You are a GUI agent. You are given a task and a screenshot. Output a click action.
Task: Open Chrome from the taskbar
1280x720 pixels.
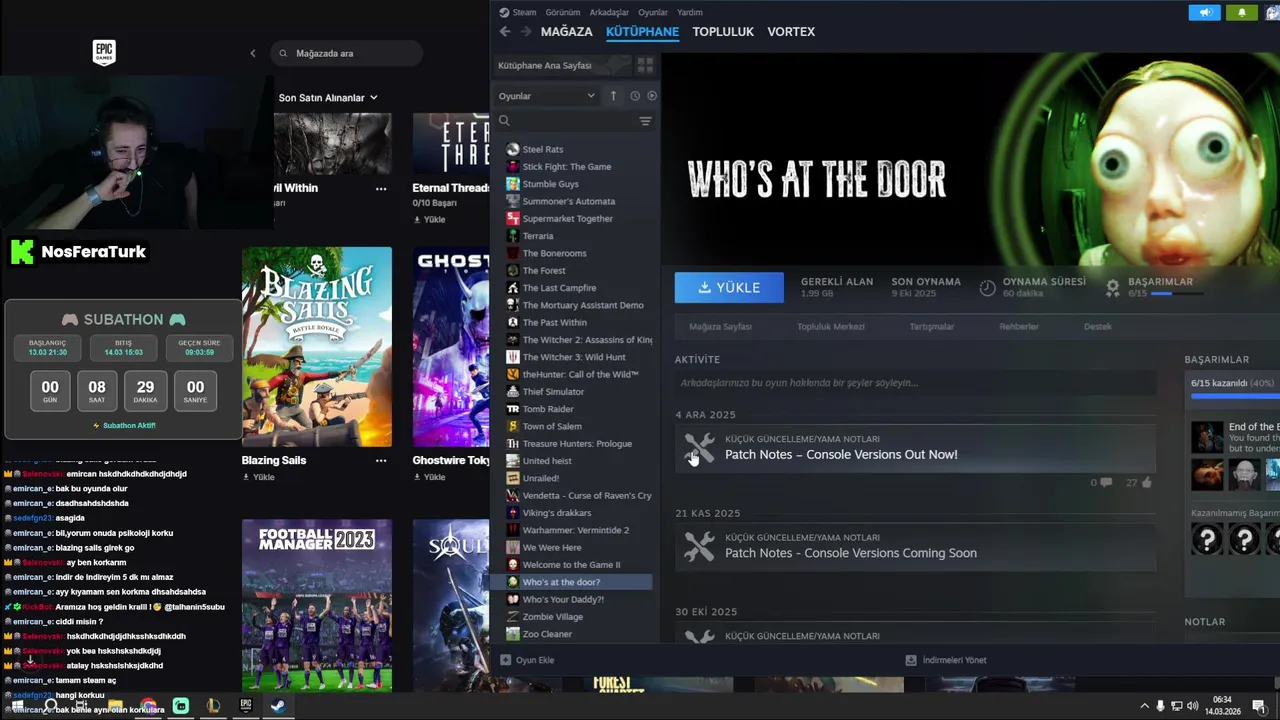[x=148, y=705]
